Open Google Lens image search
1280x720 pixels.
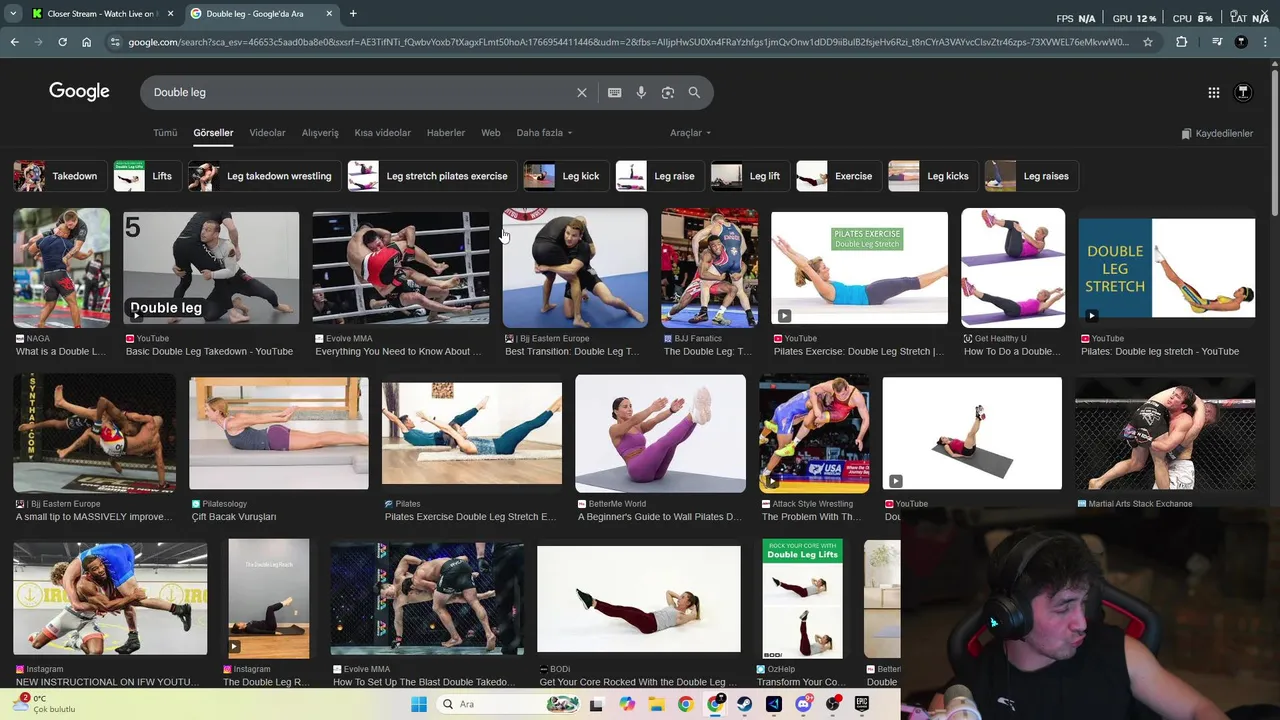point(668,92)
